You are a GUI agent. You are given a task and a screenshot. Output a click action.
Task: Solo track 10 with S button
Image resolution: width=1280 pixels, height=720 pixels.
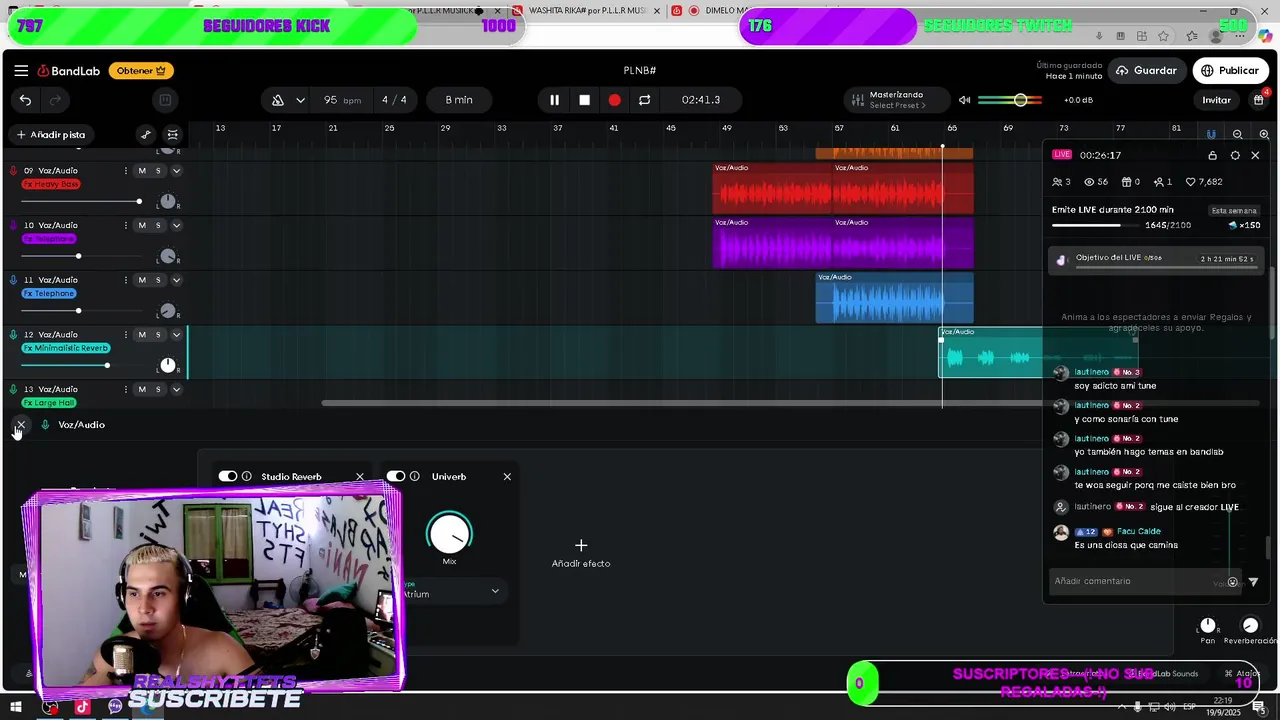click(158, 226)
